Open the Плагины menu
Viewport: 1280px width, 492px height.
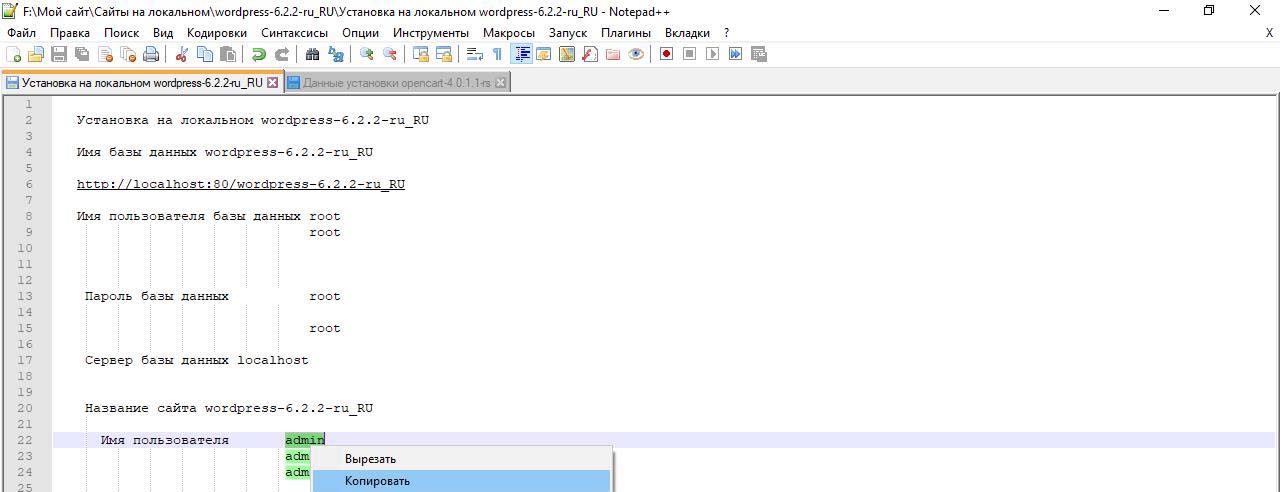click(x=626, y=32)
